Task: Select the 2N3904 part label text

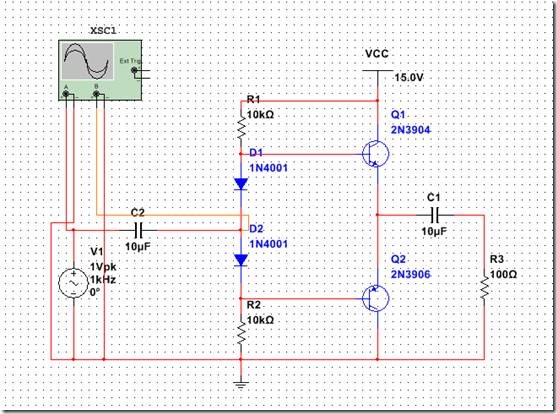Action: pyautogui.click(x=411, y=130)
